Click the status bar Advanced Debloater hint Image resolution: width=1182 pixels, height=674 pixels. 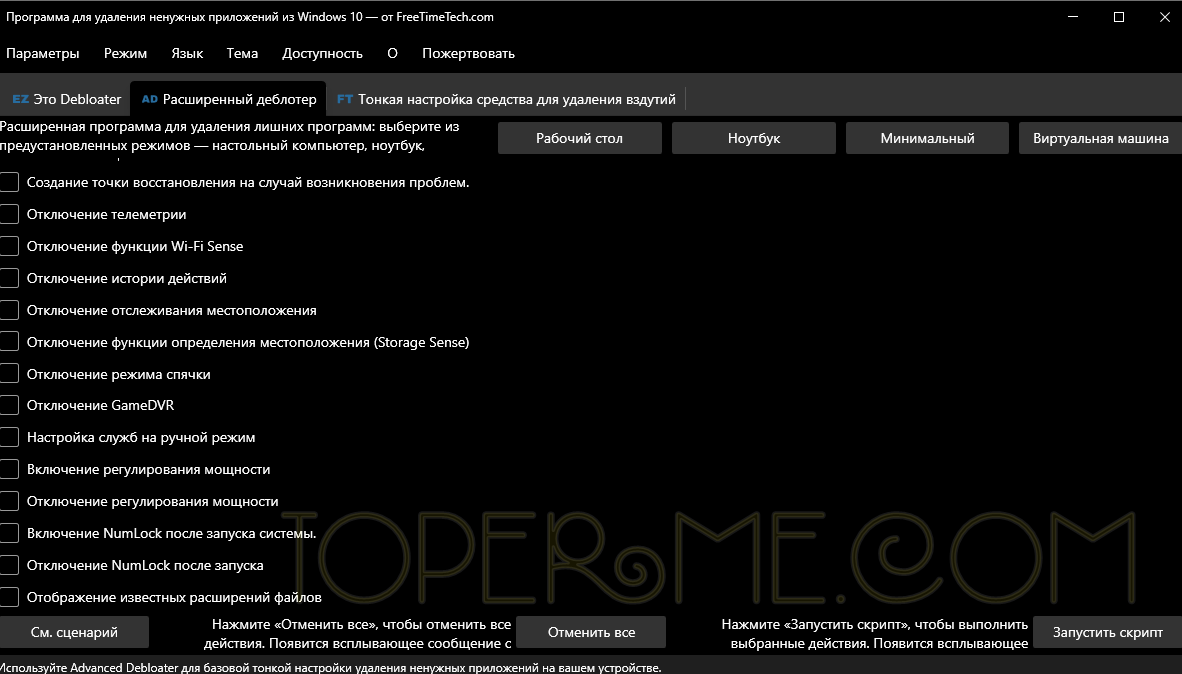(331, 668)
